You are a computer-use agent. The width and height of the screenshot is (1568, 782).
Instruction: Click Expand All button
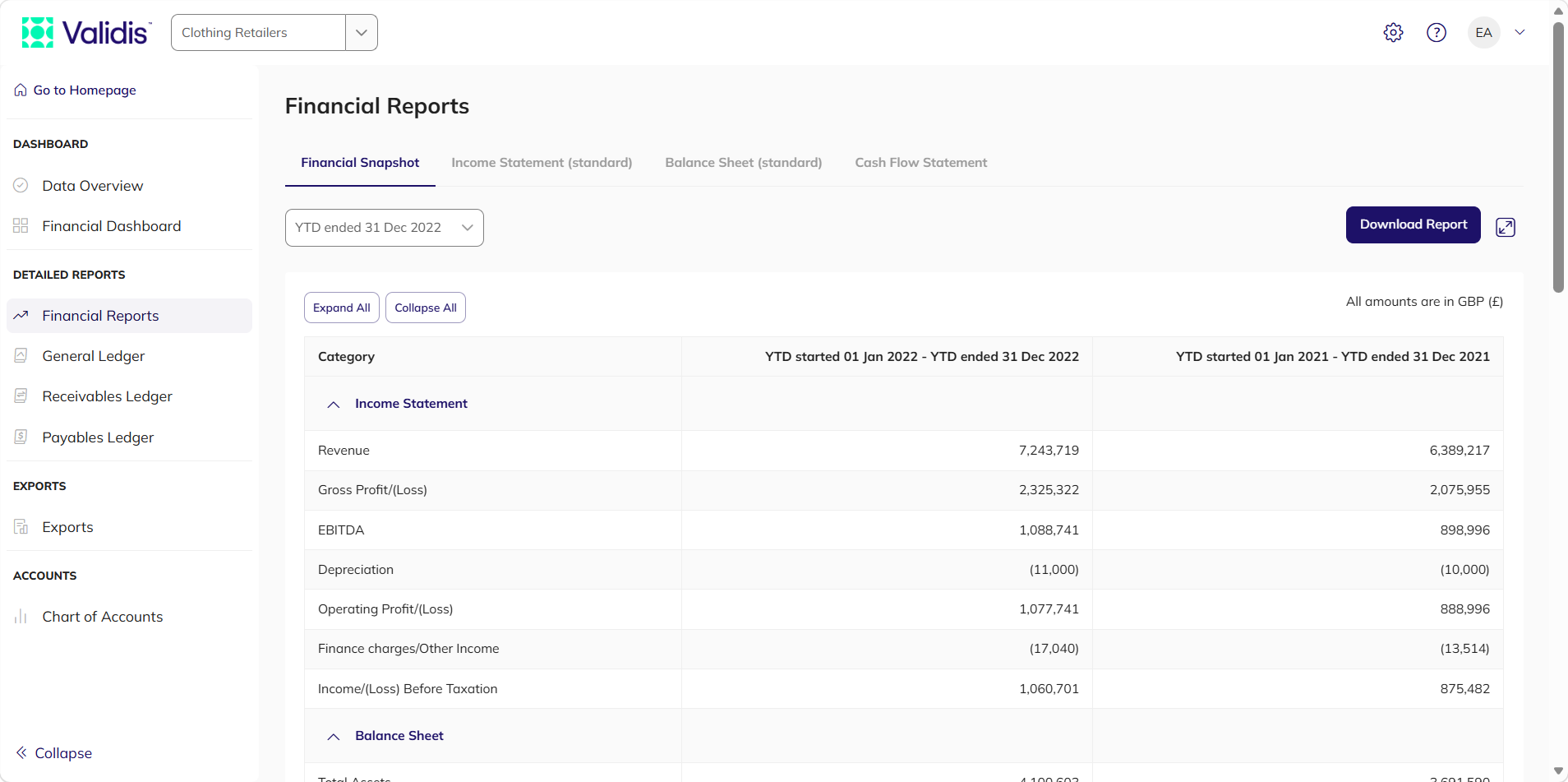pos(342,308)
